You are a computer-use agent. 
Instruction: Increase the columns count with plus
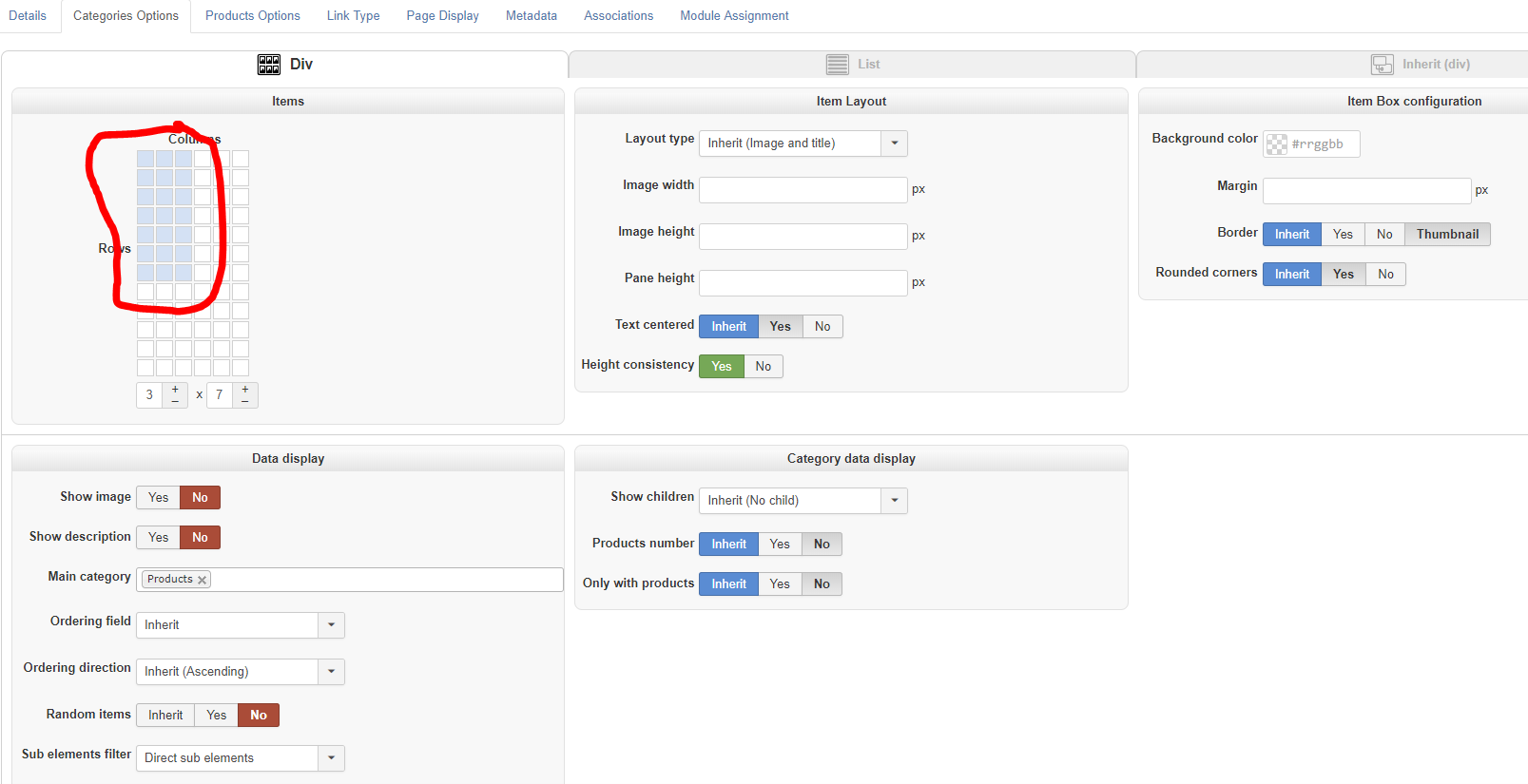[175, 390]
